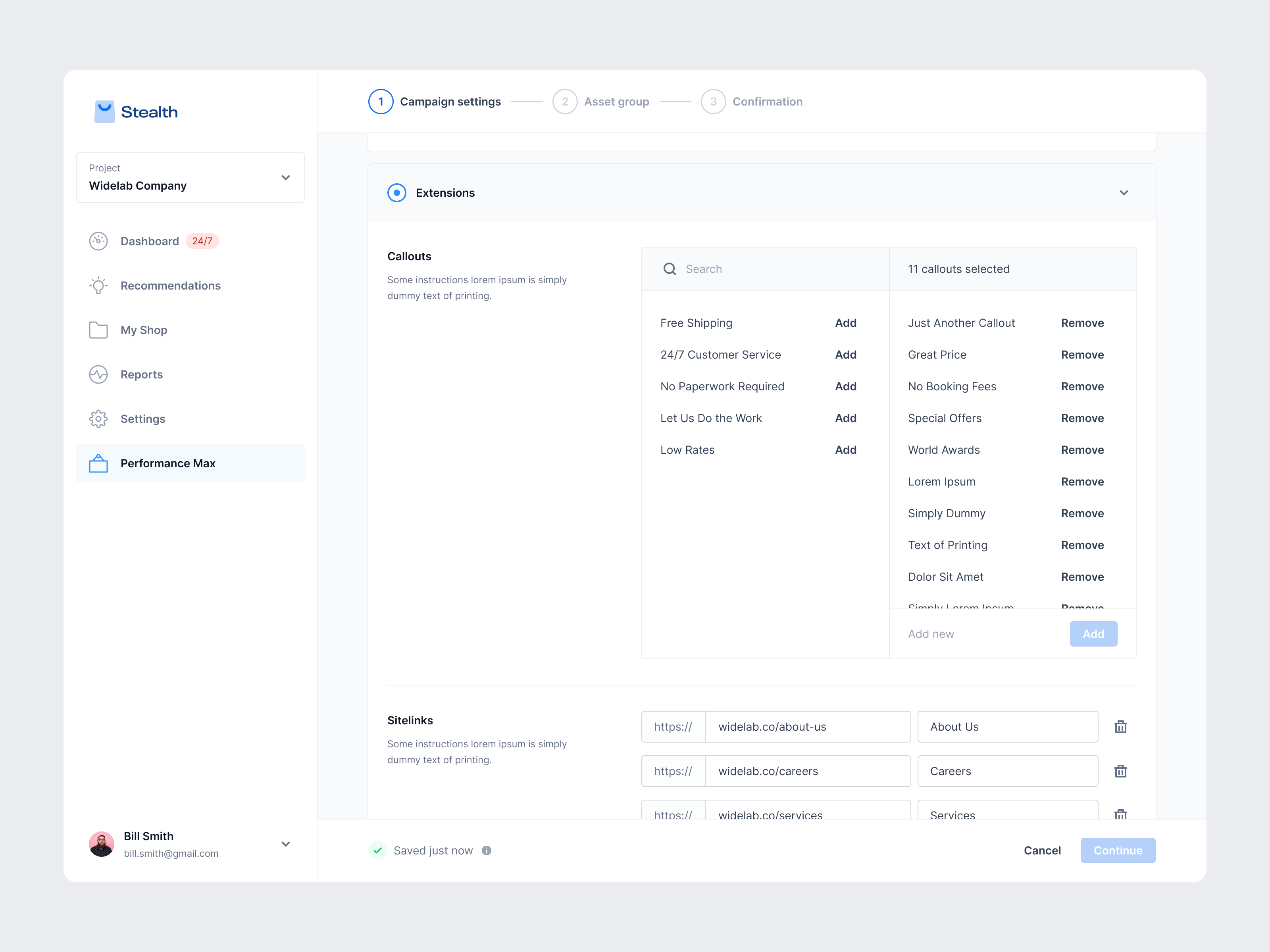Focus the Add new callout input
The height and width of the screenshot is (952, 1270).
click(979, 633)
